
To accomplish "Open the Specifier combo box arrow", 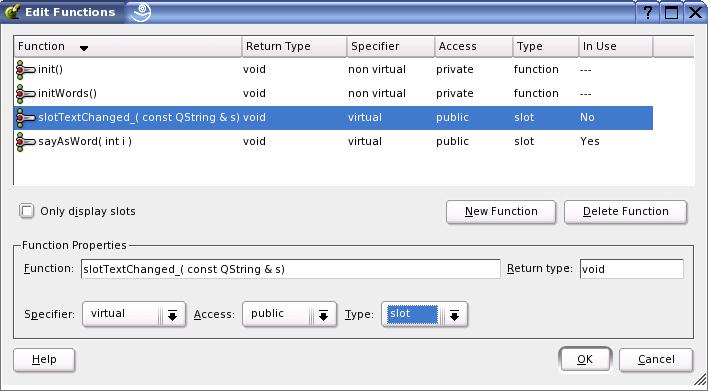I will tap(172, 315).
